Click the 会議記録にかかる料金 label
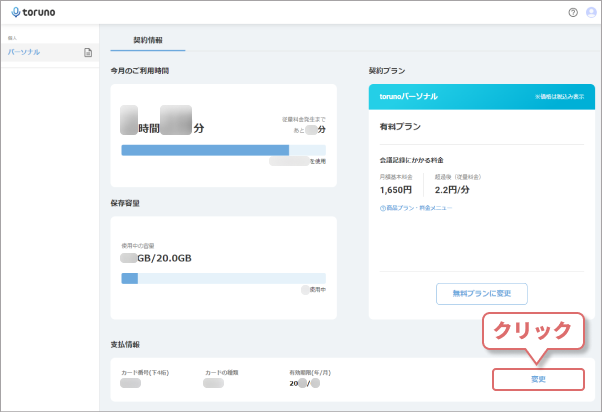 [x=412, y=160]
